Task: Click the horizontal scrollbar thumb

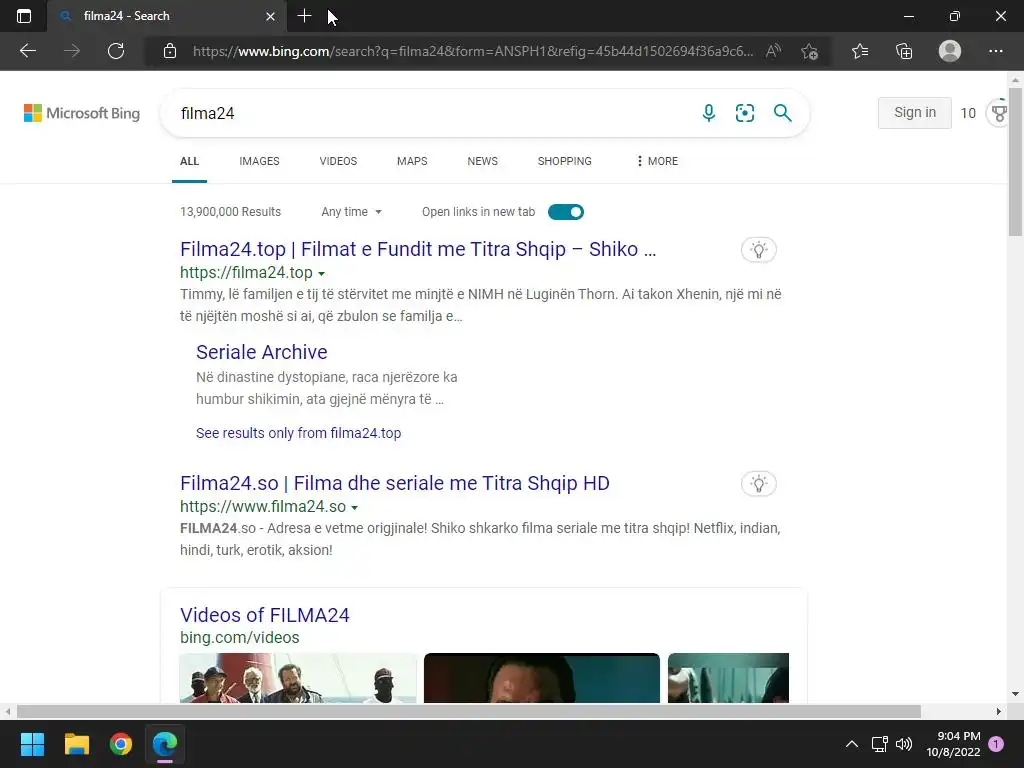Action: 468,711
